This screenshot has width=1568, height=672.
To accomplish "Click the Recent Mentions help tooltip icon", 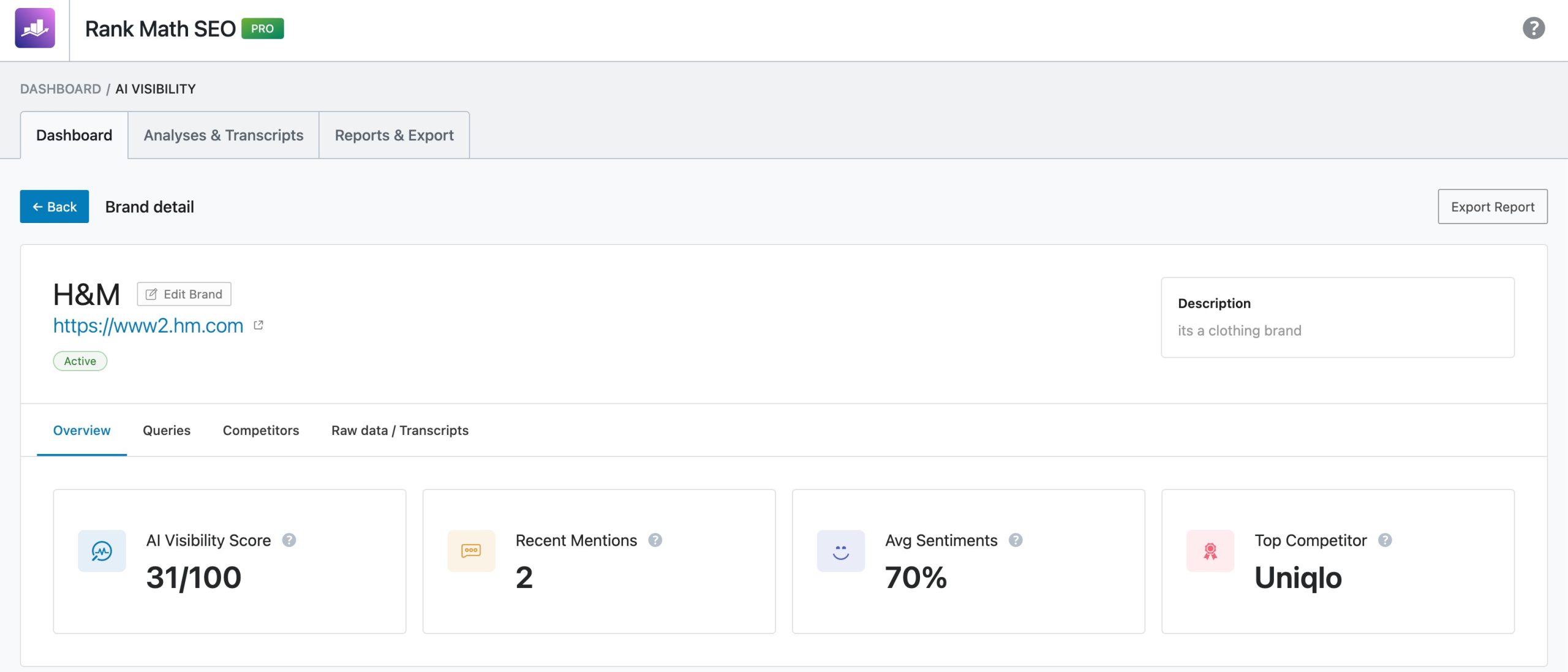I will [x=655, y=540].
